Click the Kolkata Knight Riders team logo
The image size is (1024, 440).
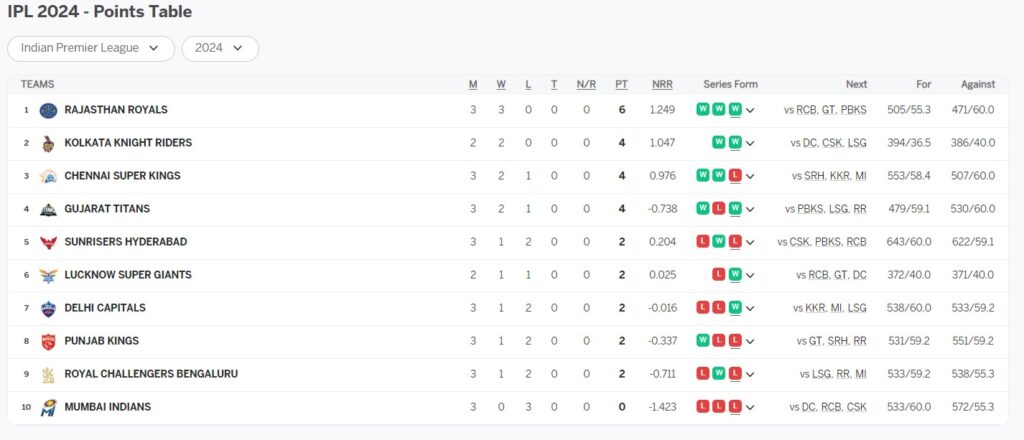48,144
